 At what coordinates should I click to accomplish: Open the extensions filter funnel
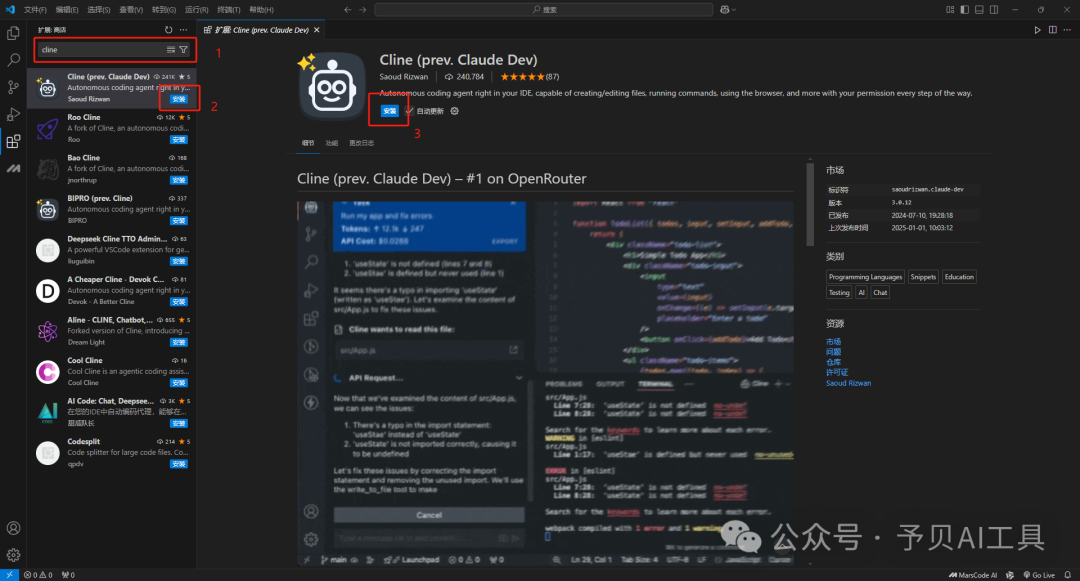pyautogui.click(x=183, y=50)
